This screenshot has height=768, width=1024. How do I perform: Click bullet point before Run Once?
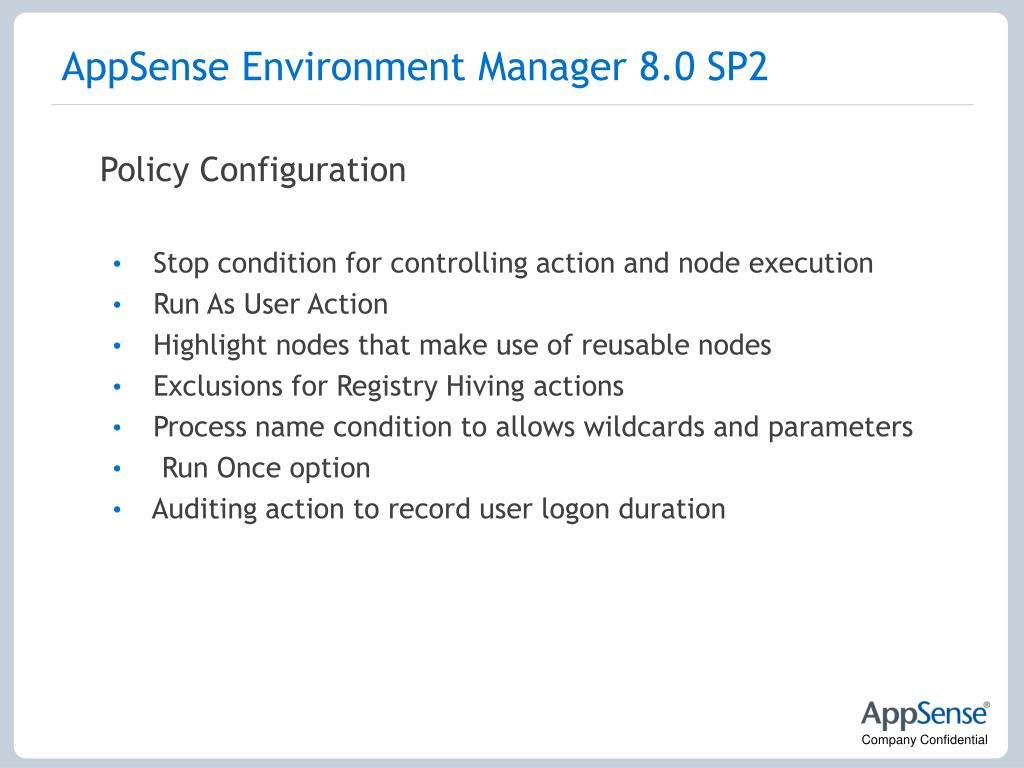117,469
